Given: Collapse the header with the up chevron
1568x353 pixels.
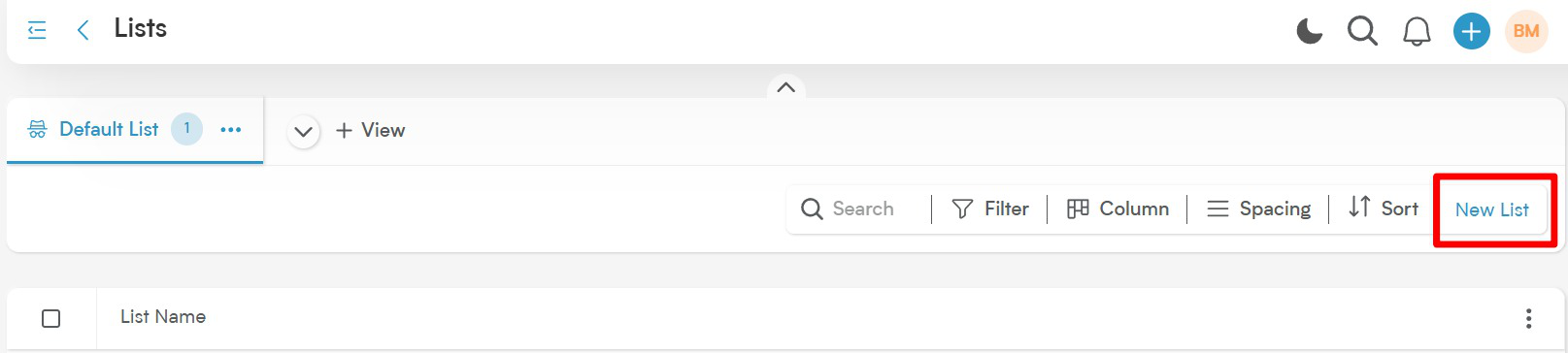Looking at the screenshot, I should (786, 87).
